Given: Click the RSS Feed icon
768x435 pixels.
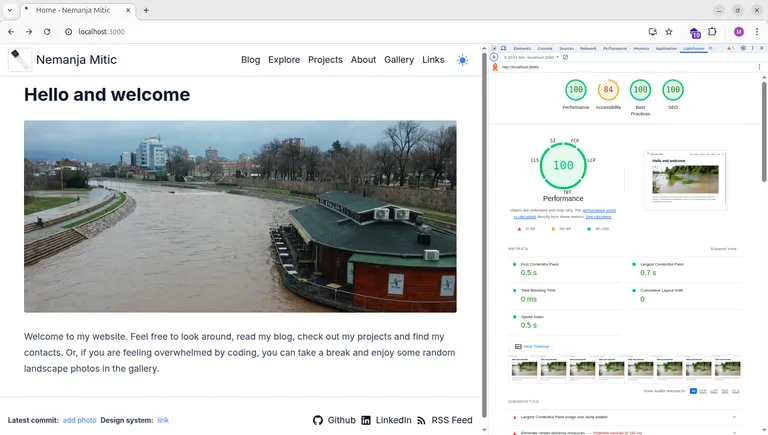Looking at the screenshot, I should click(421, 420).
